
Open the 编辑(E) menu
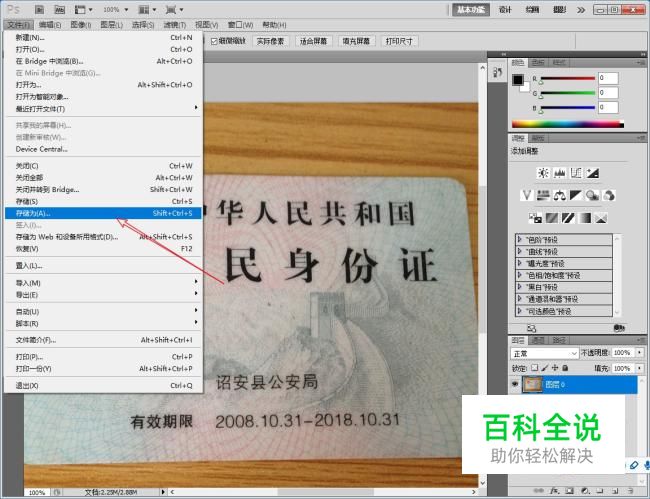pos(50,25)
